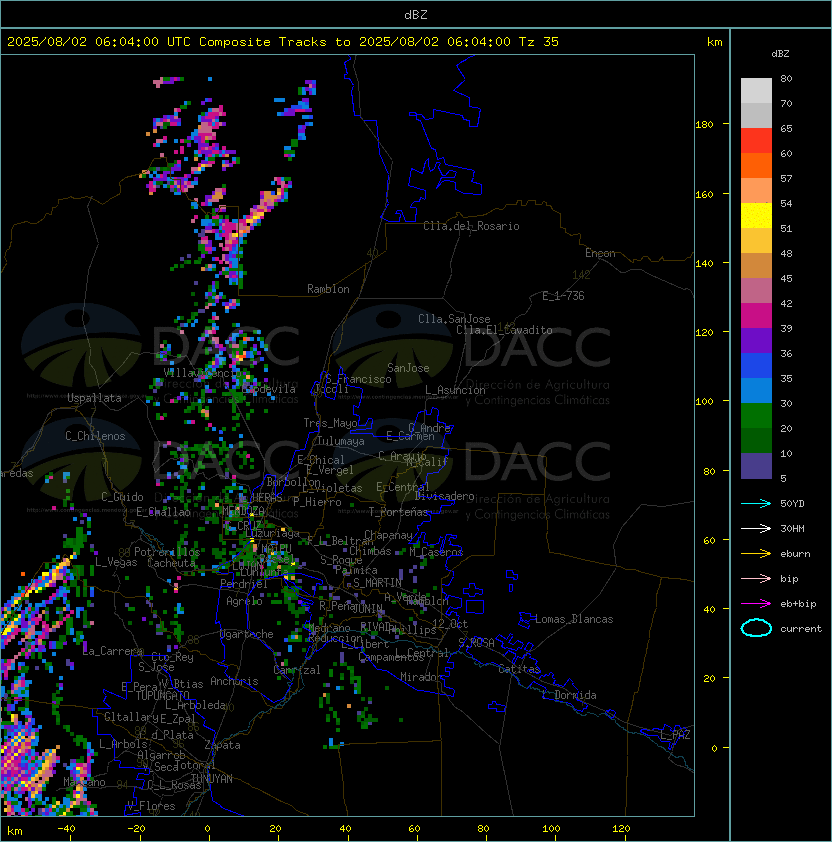The height and width of the screenshot is (842, 832).
Task: Click the 'V_Flores' map label
Action: [151, 806]
